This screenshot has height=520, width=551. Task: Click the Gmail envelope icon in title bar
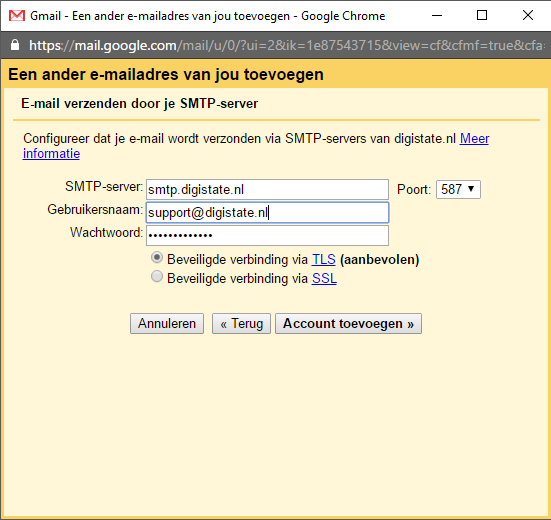click(x=17, y=16)
